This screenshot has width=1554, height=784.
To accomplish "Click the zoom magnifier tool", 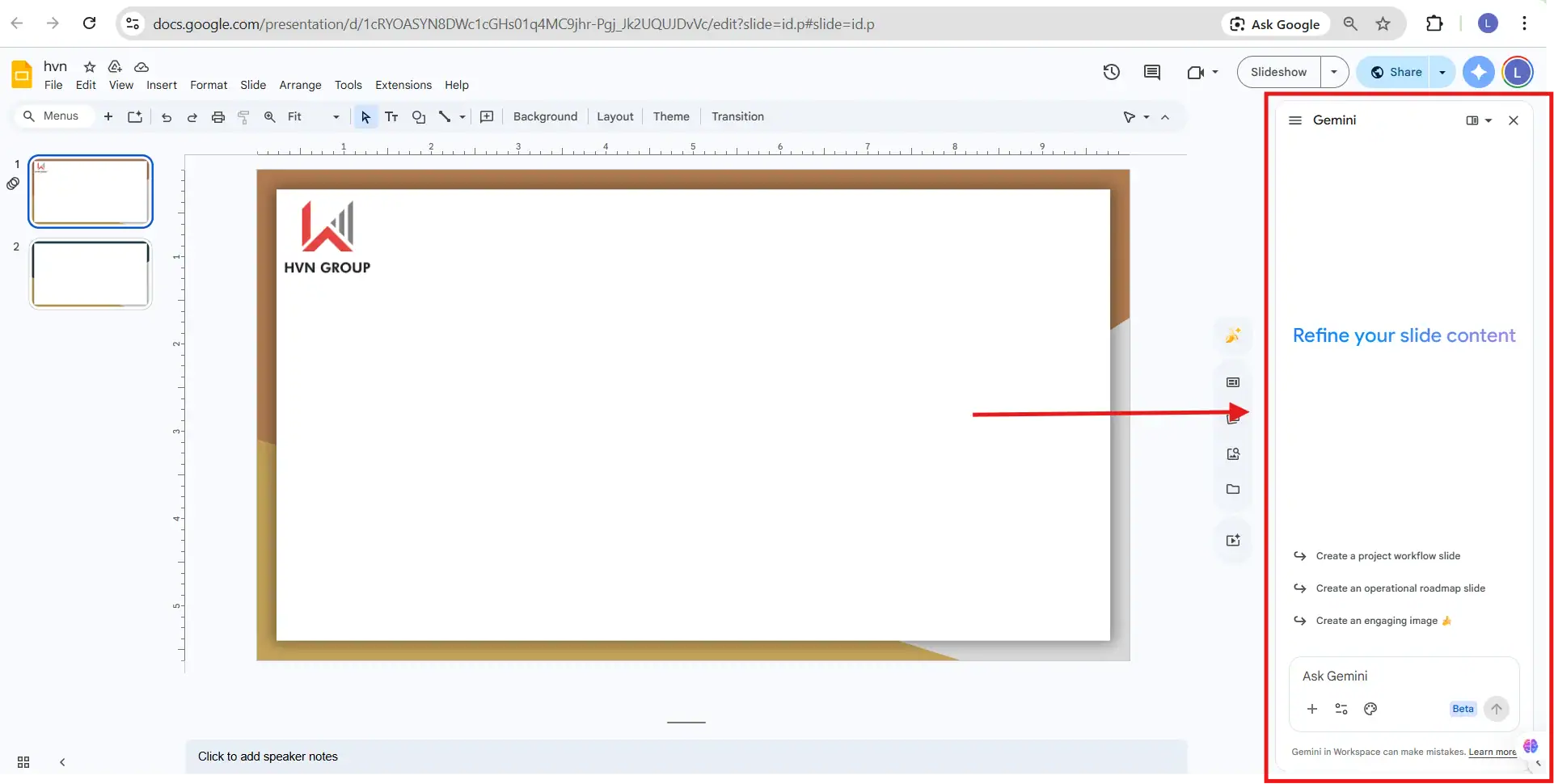I will pos(269,116).
